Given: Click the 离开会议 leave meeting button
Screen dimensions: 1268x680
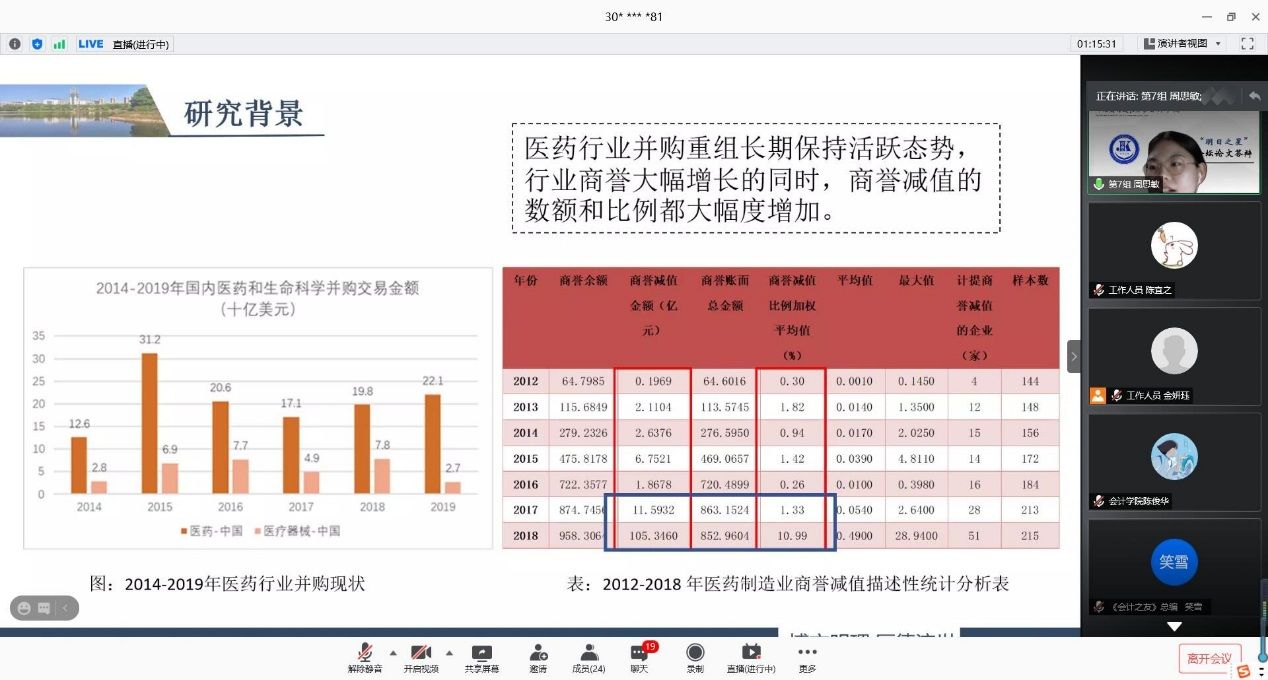Looking at the screenshot, I should 1209,658.
